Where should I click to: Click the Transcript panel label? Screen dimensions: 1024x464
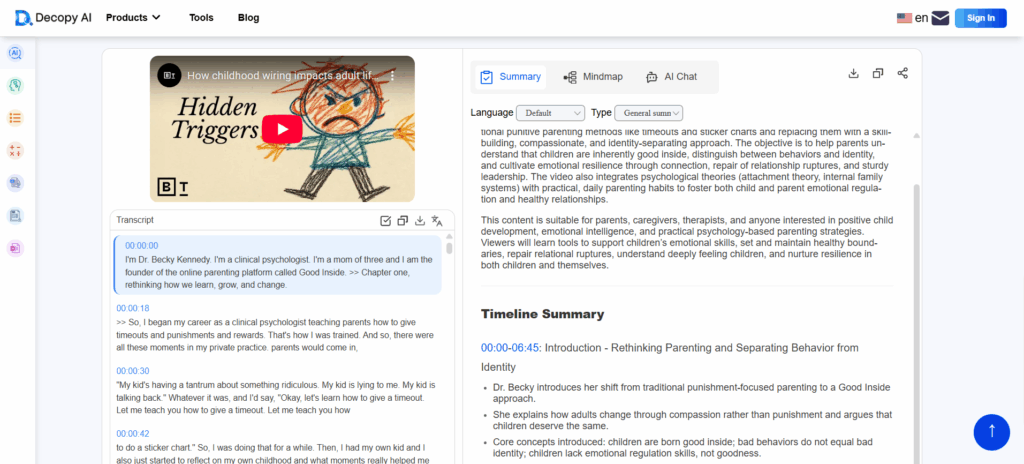click(135, 220)
